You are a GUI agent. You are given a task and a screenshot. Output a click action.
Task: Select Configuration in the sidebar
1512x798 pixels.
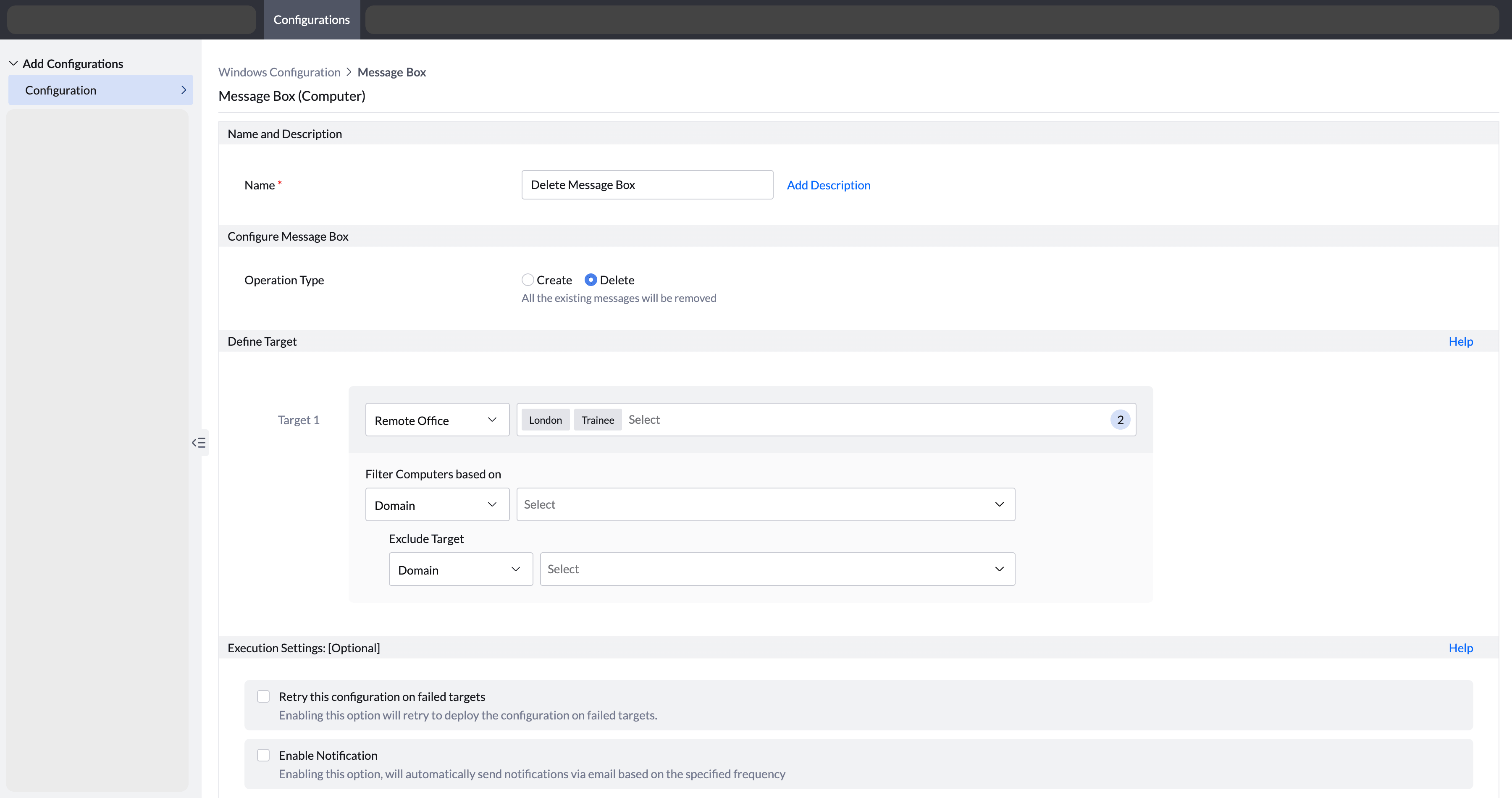100,90
